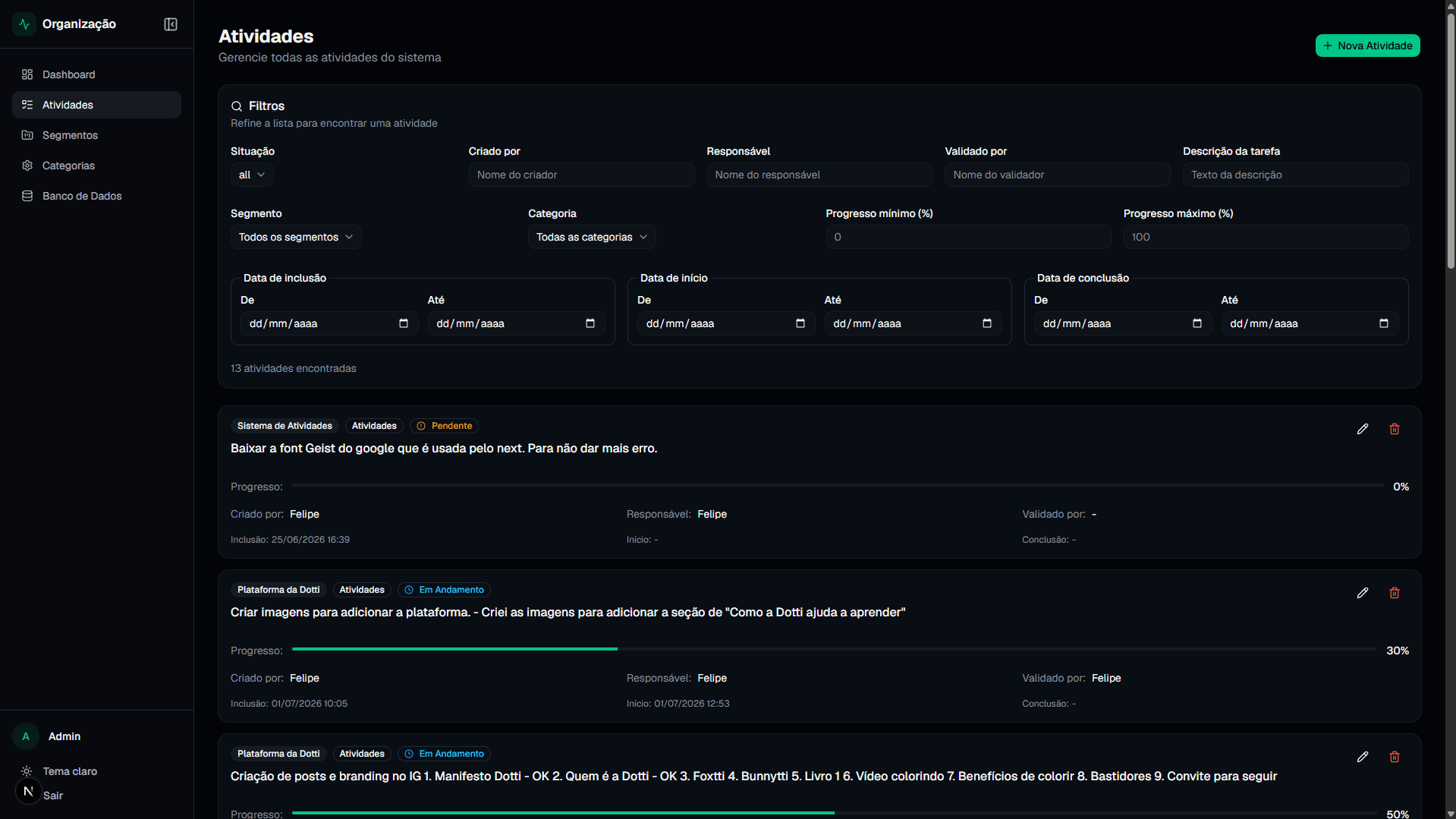The image size is (1456, 819).
Task: Click Em Andamento badge on 'Criação de posts' card
Action: (444, 754)
